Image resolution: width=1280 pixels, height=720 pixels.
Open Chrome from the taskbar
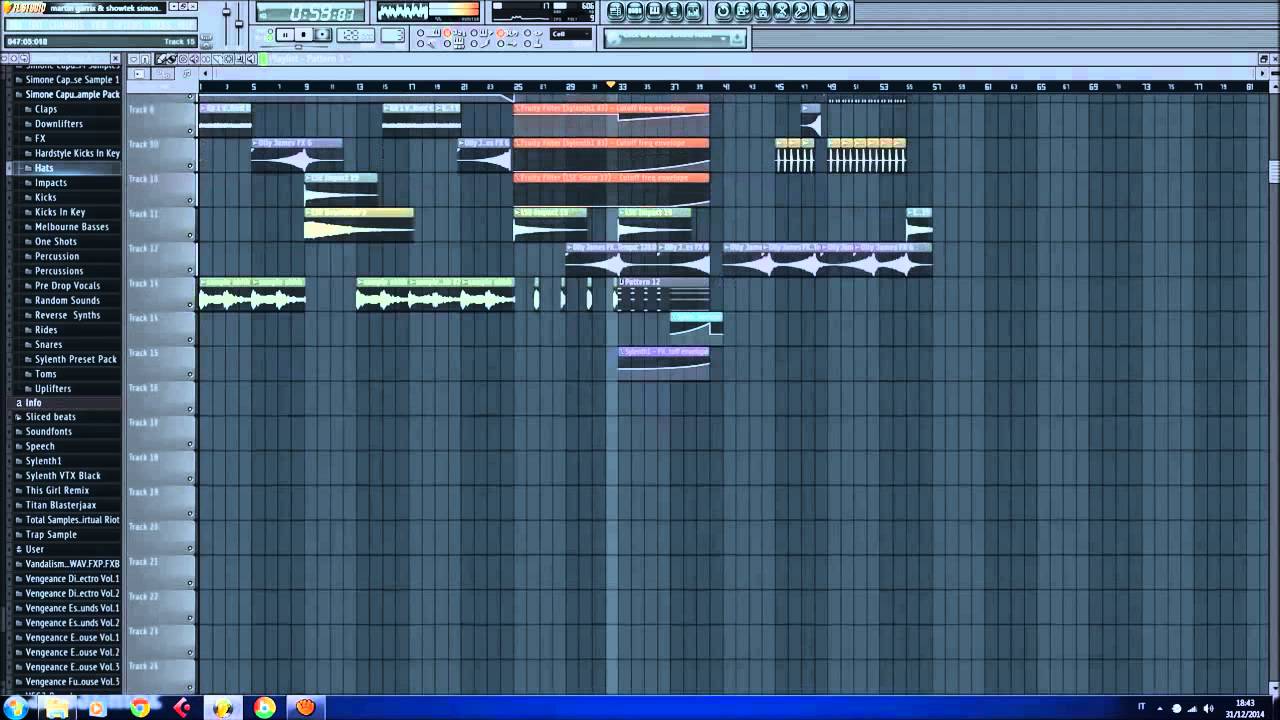point(140,708)
